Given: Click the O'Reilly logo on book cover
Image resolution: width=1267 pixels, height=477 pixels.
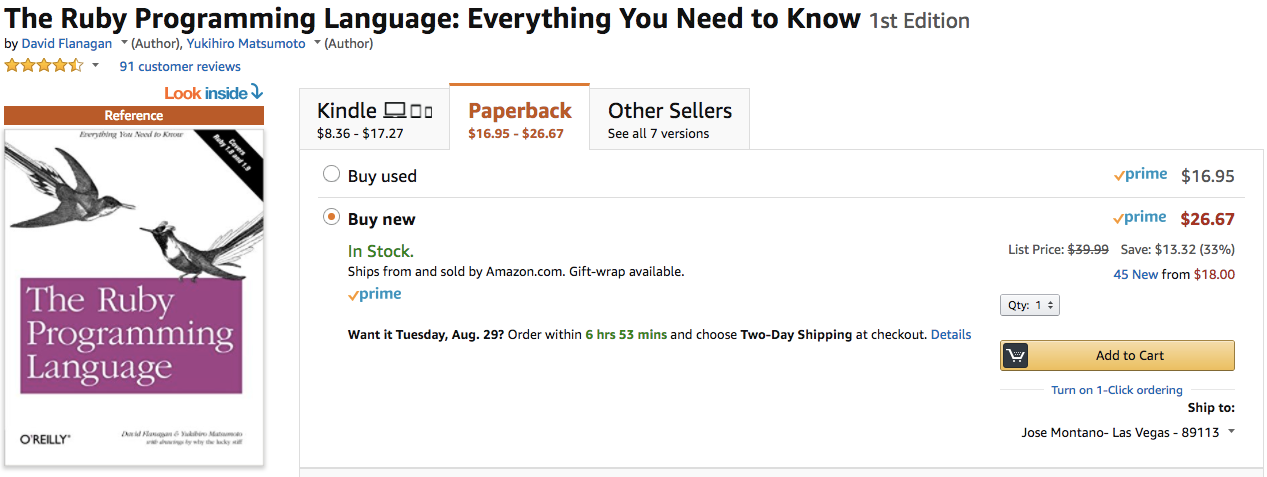Looking at the screenshot, I should pos(45,439).
